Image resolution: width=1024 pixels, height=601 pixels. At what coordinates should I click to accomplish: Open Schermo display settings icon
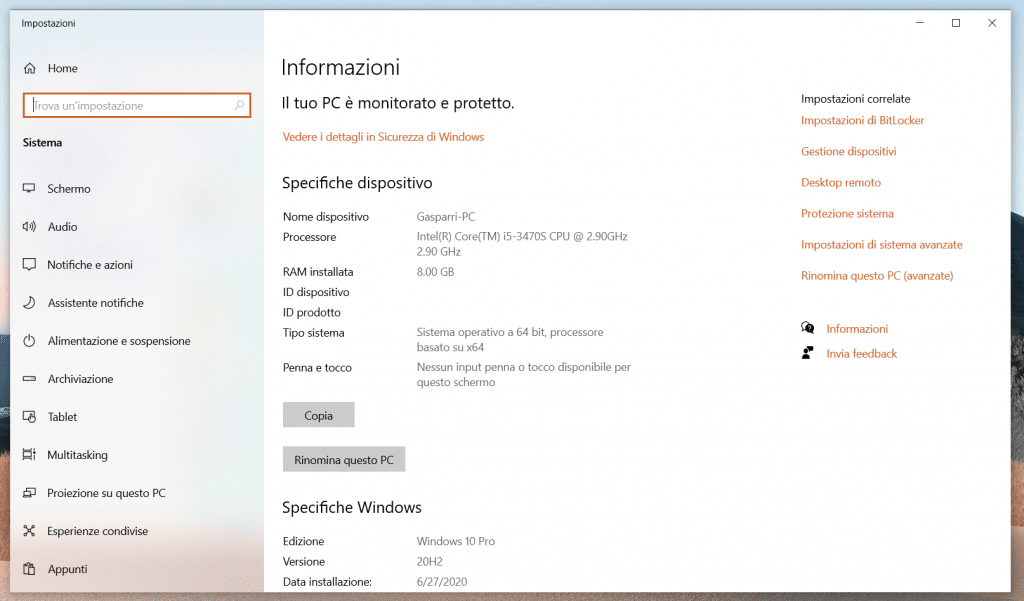[x=29, y=189]
